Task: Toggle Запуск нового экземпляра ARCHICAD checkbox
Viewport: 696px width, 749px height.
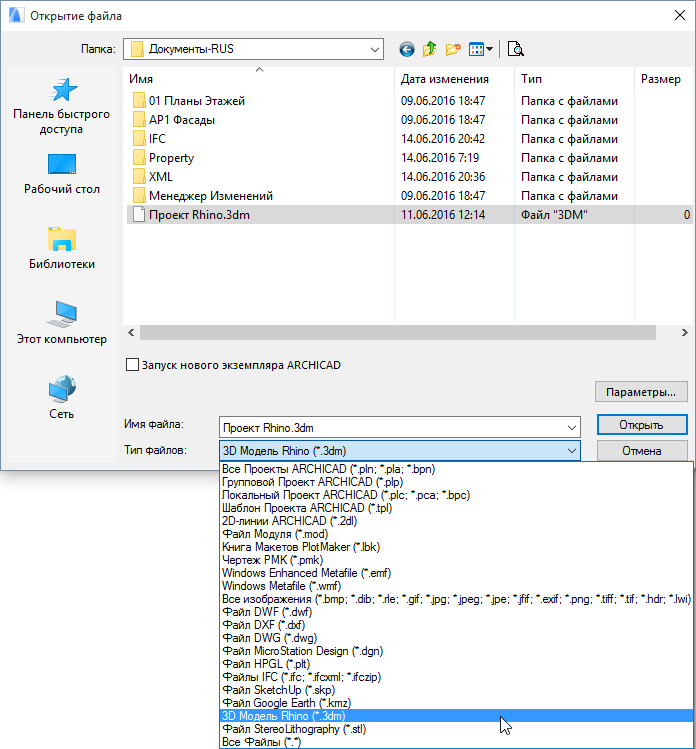Action: click(x=132, y=365)
